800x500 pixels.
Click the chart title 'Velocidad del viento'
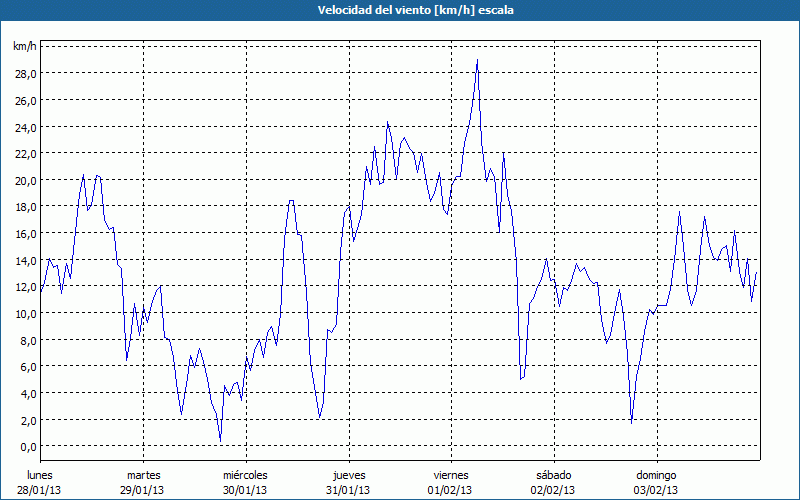pyautogui.click(x=400, y=10)
